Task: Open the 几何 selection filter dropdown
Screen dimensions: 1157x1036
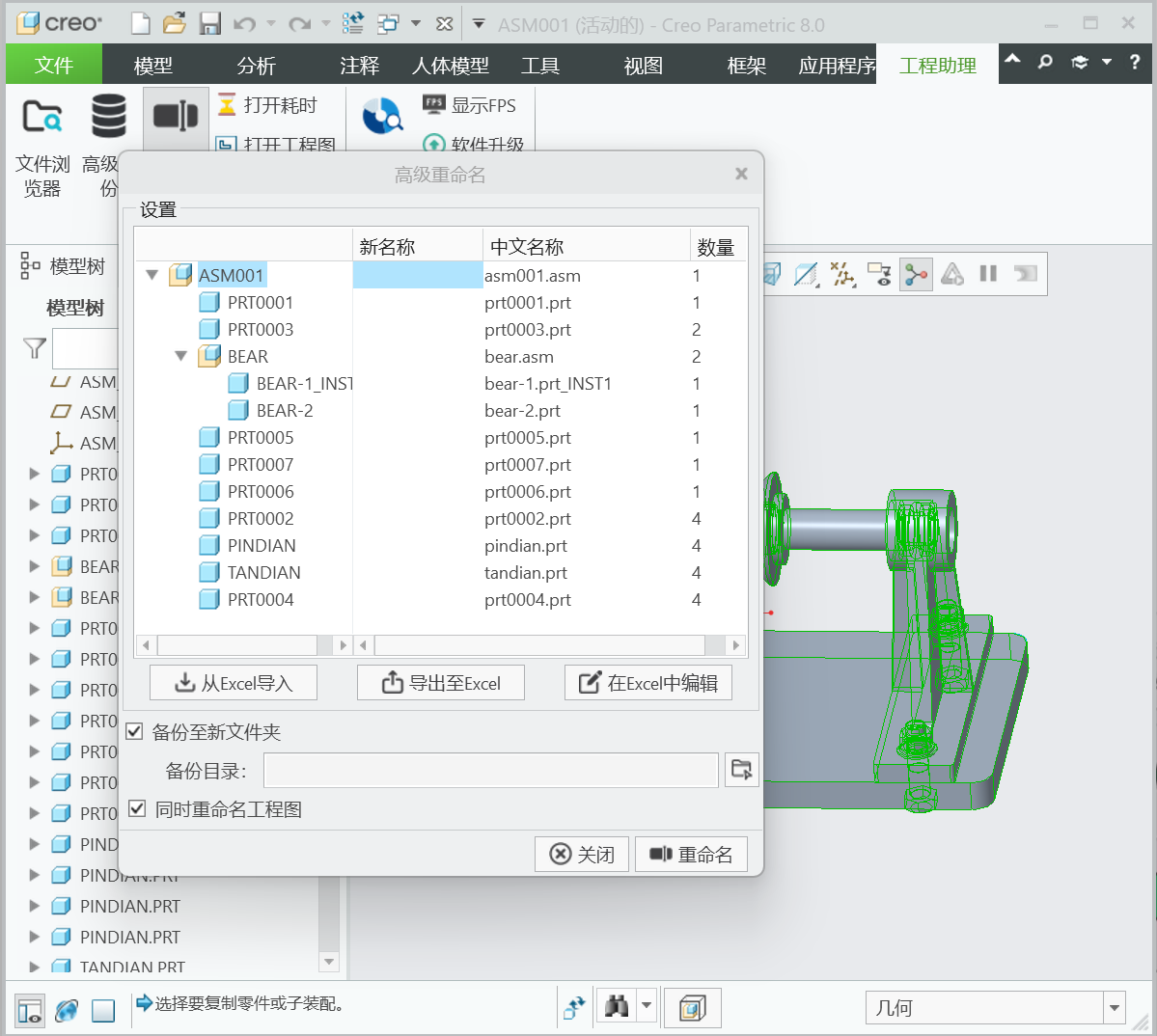Action: (x=1115, y=1008)
